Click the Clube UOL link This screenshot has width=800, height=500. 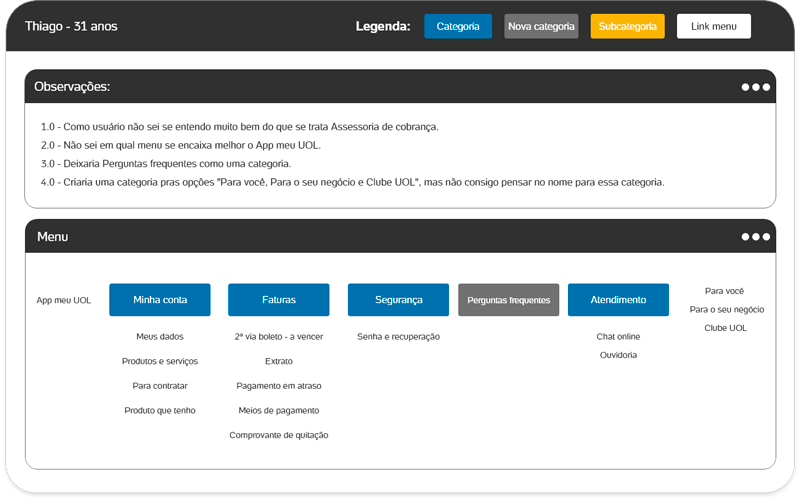pyautogui.click(x=725, y=328)
